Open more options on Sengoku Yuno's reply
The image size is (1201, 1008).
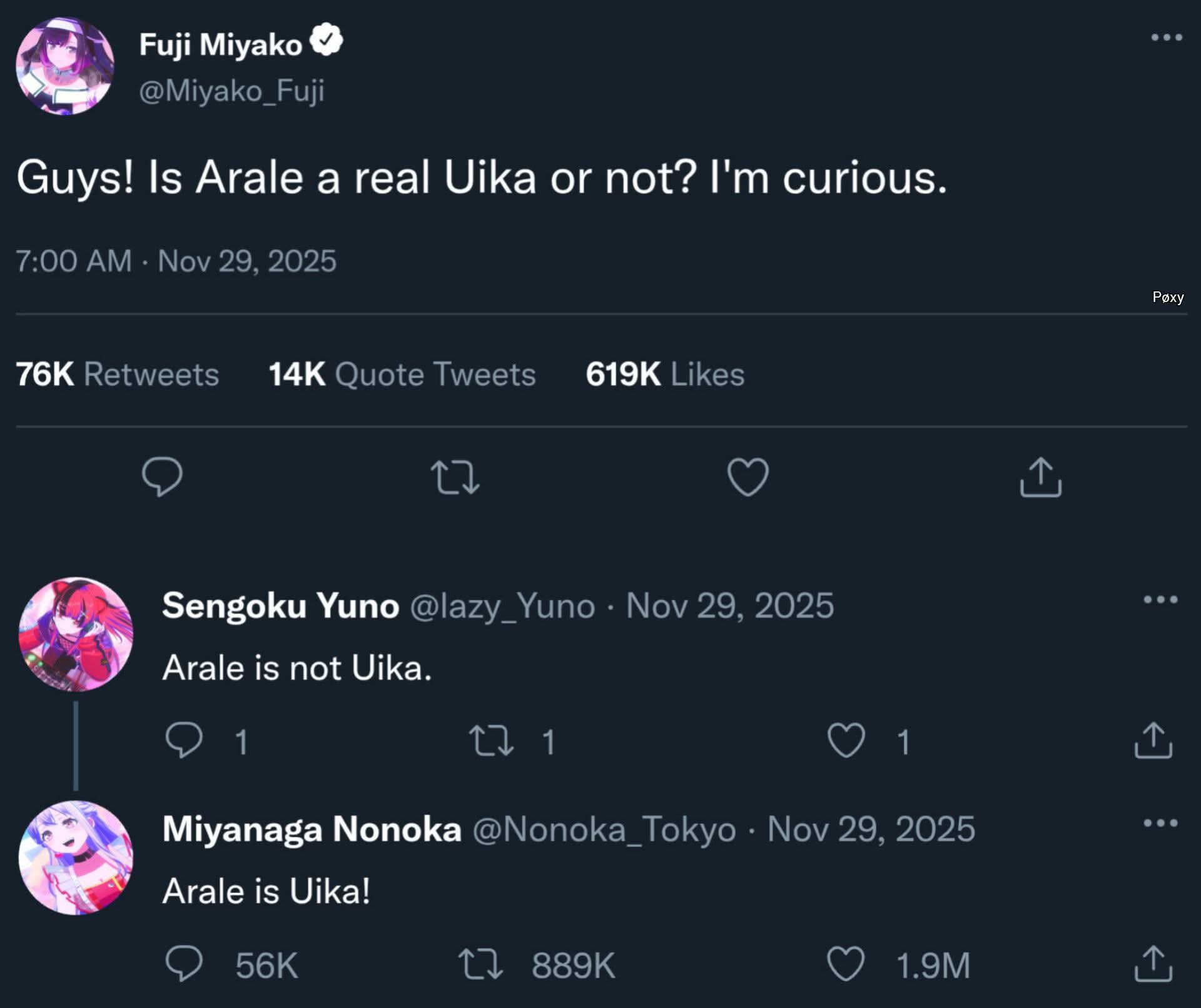(1160, 600)
